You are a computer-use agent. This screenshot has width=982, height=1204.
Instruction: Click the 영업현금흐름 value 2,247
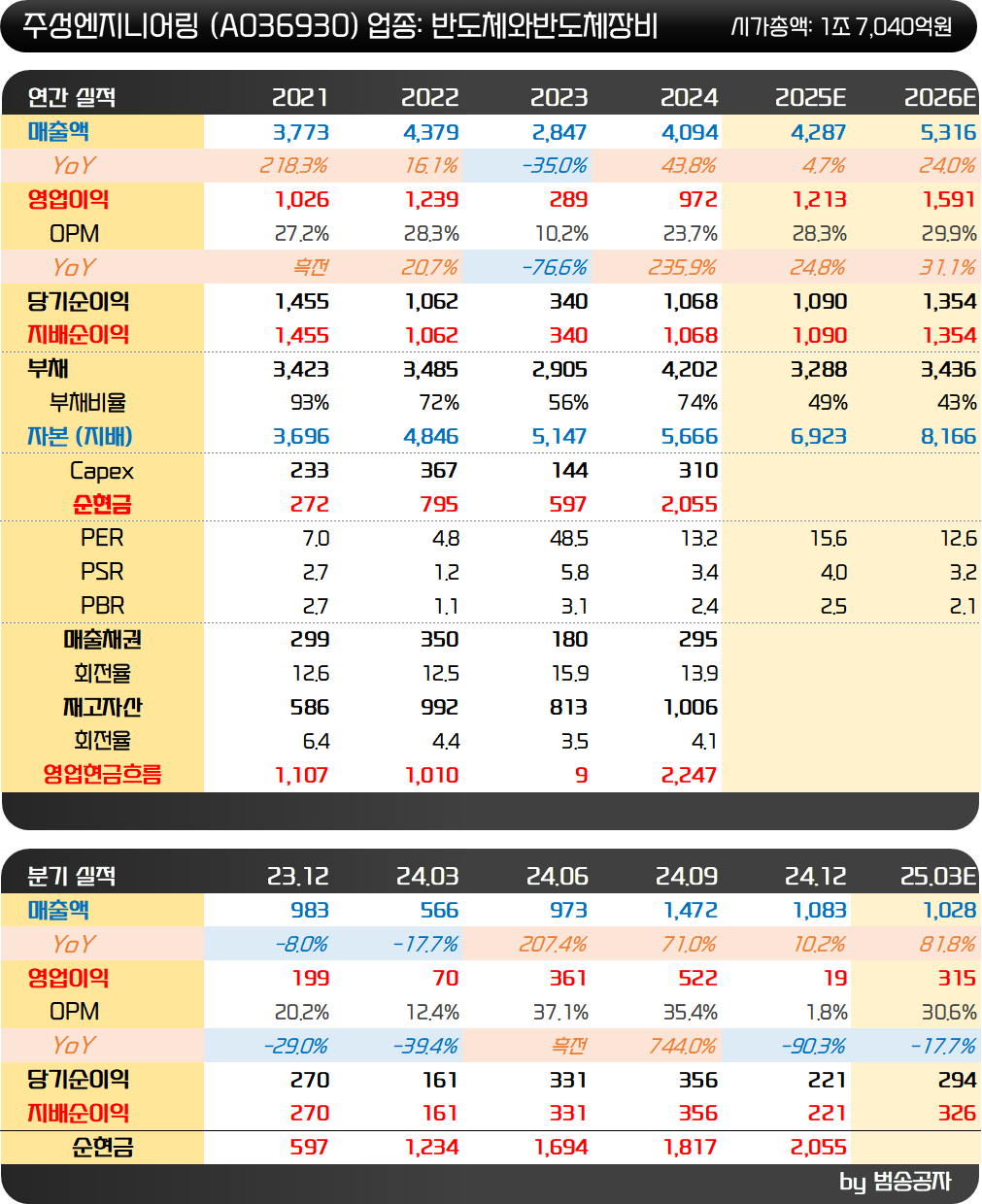[x=689, y=776]
